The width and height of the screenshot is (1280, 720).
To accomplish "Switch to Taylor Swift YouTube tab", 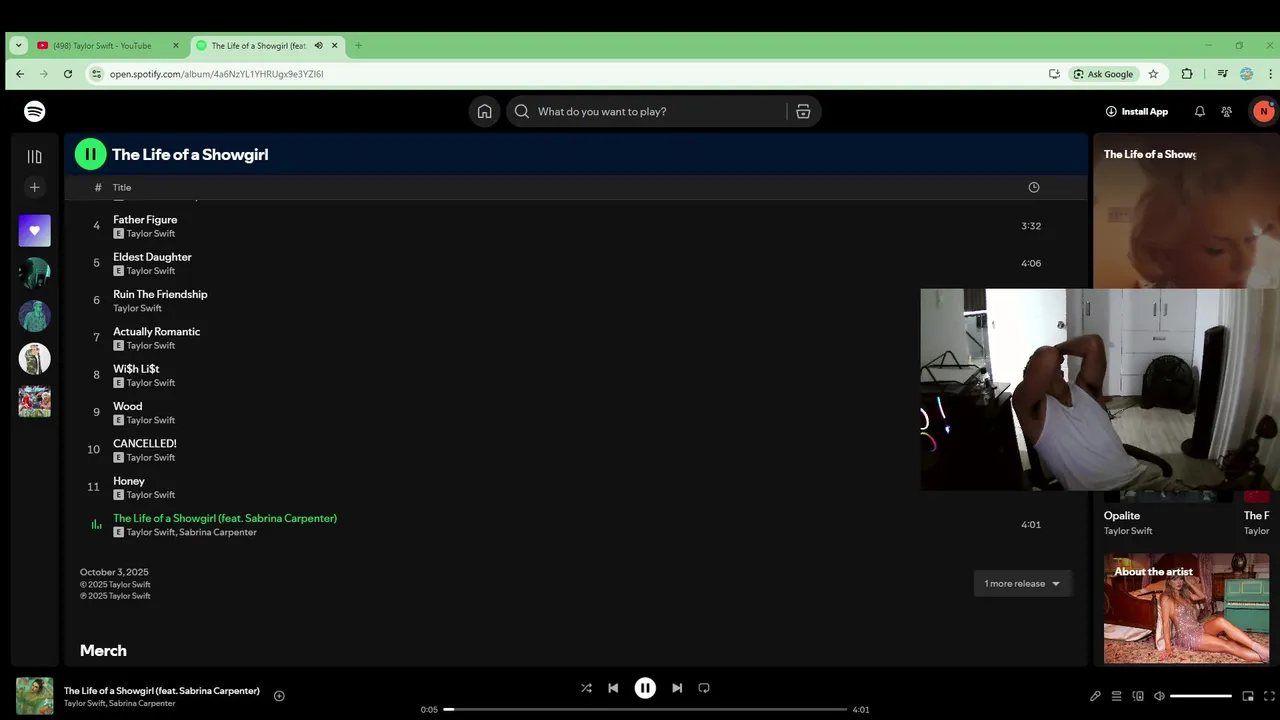I will point(109,45).
